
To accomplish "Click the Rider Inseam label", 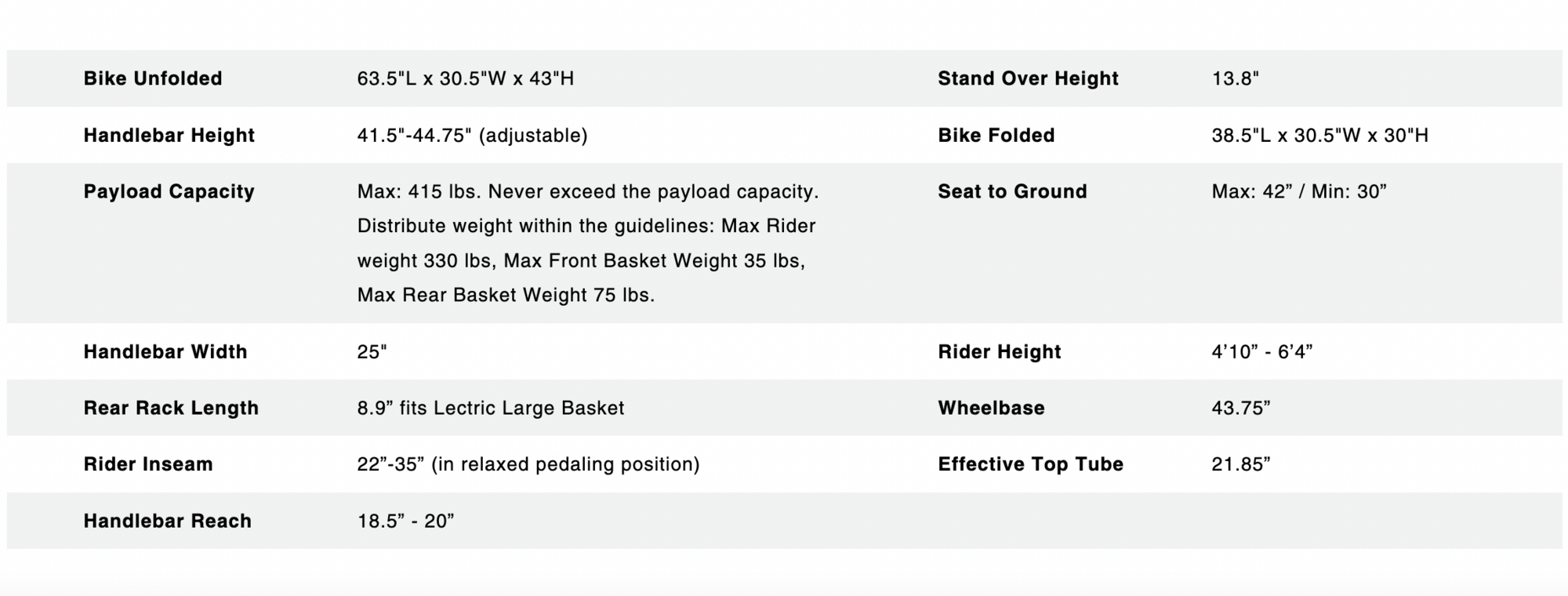I will (148, 464).
